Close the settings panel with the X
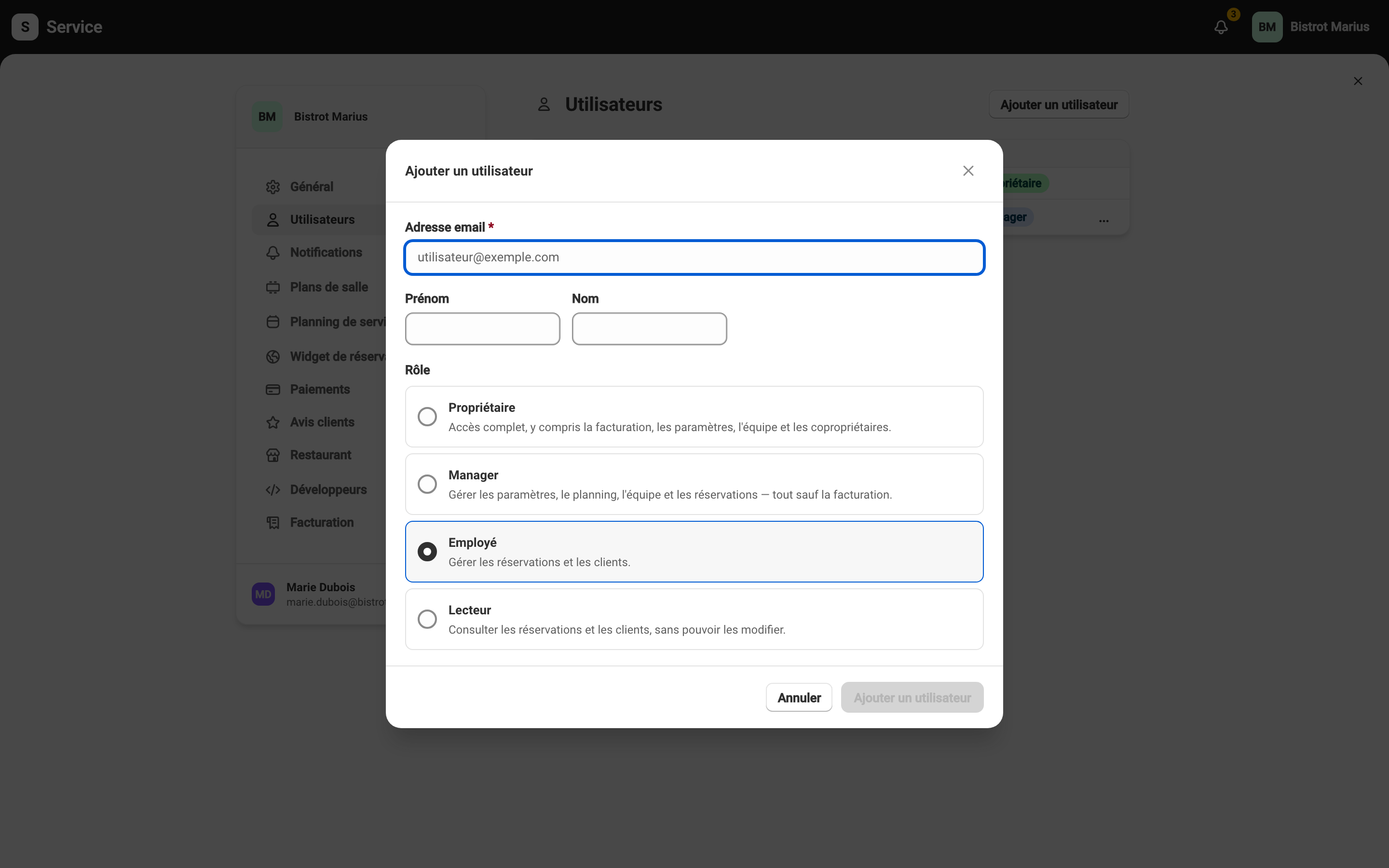 coord(1358,81)
